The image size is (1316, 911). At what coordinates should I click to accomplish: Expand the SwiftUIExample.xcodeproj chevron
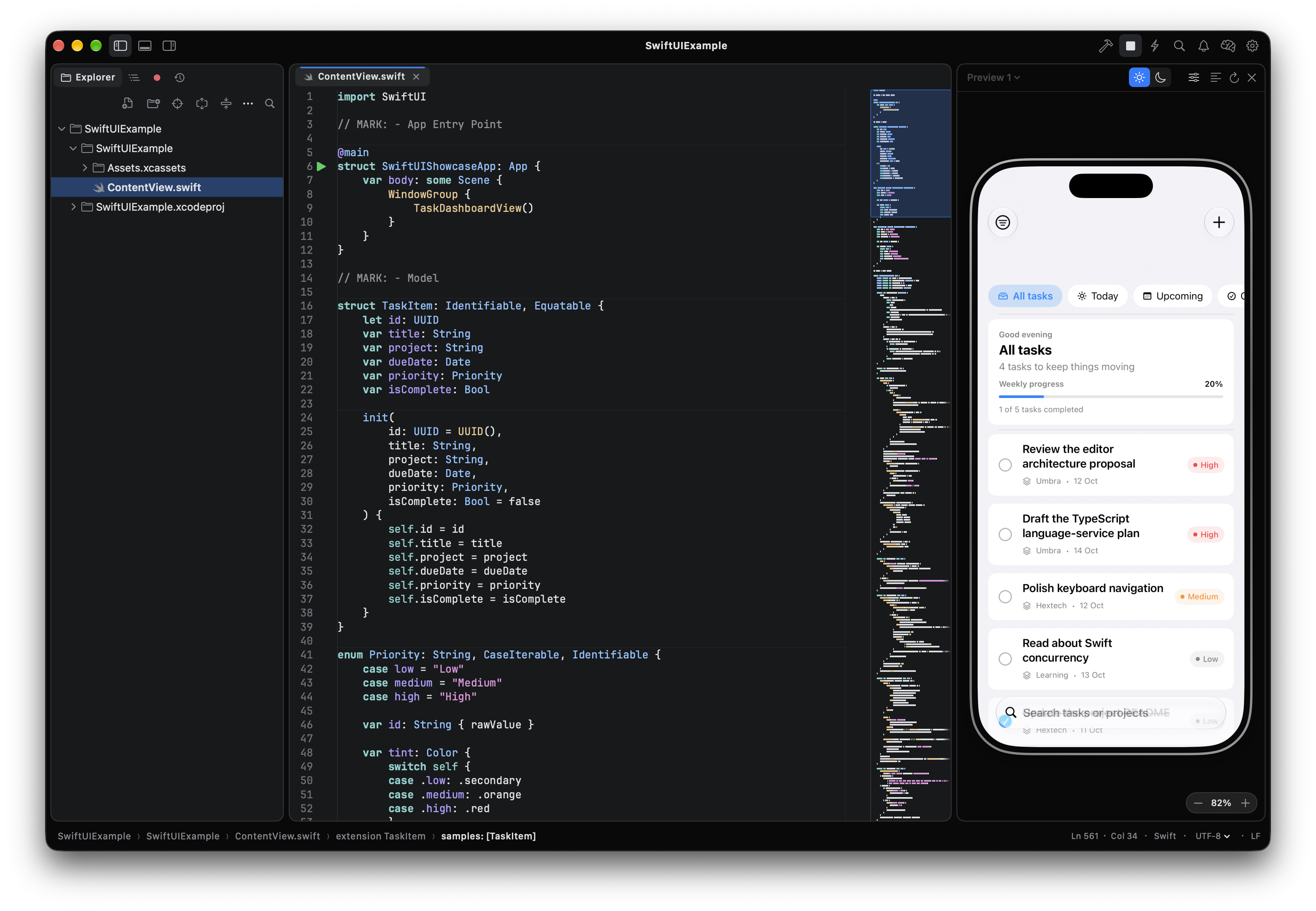pyautogui.click(x=73, y=207)
